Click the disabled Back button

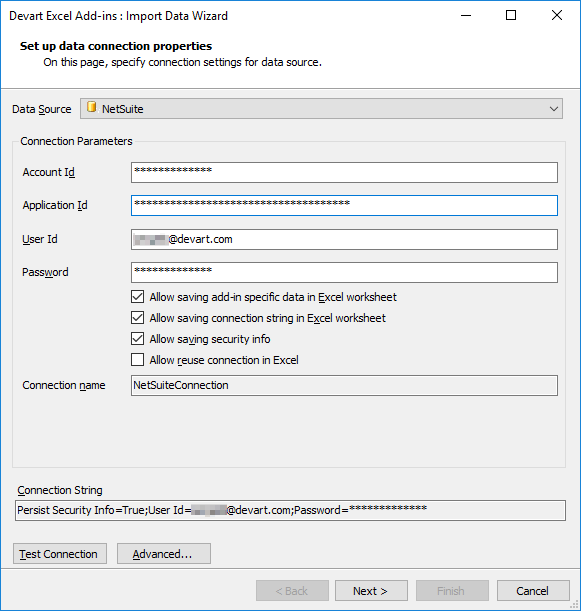click(x=292, y=591)
